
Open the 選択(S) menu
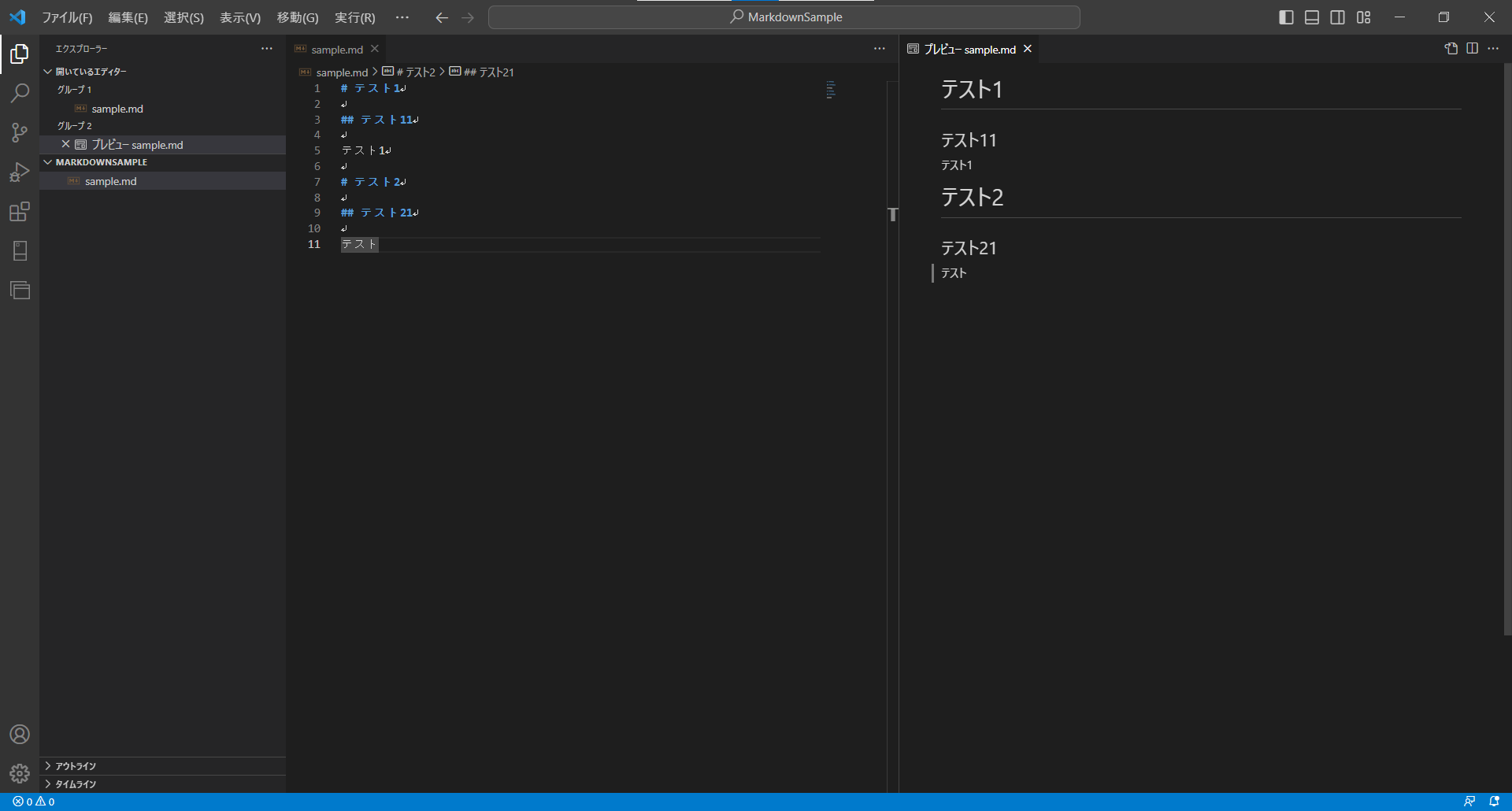[183, 17]
